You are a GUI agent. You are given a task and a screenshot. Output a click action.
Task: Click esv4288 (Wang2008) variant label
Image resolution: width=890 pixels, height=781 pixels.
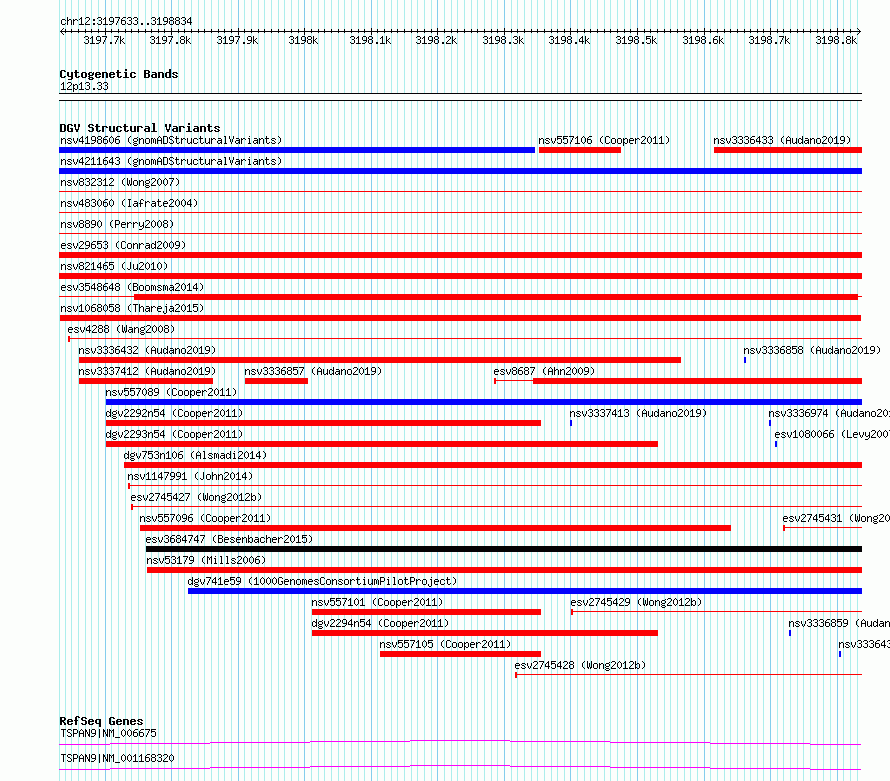click(x=121, y=329)
